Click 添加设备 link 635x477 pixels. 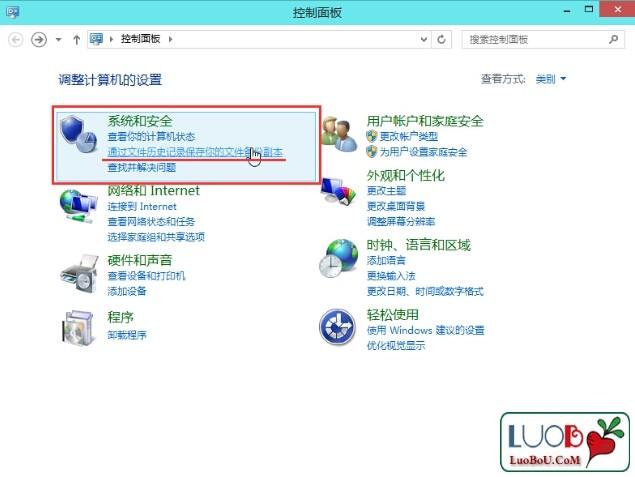pos(127,291)
